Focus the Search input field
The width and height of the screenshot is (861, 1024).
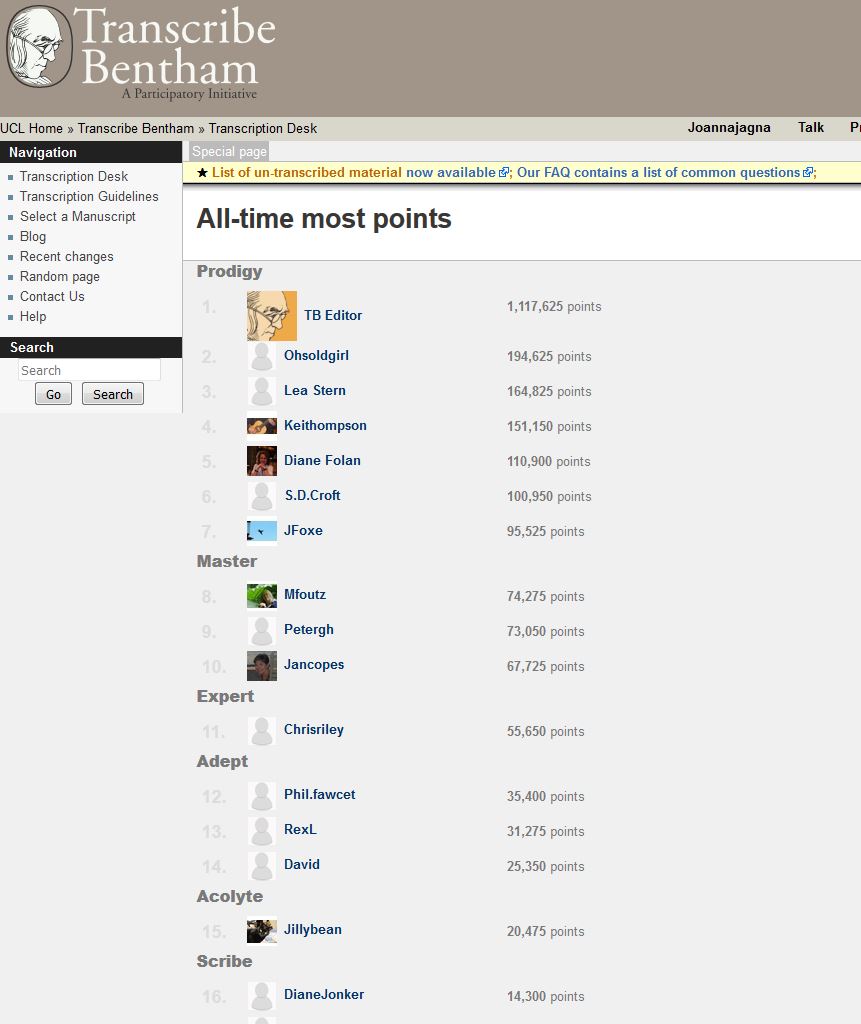coord(89,370)
